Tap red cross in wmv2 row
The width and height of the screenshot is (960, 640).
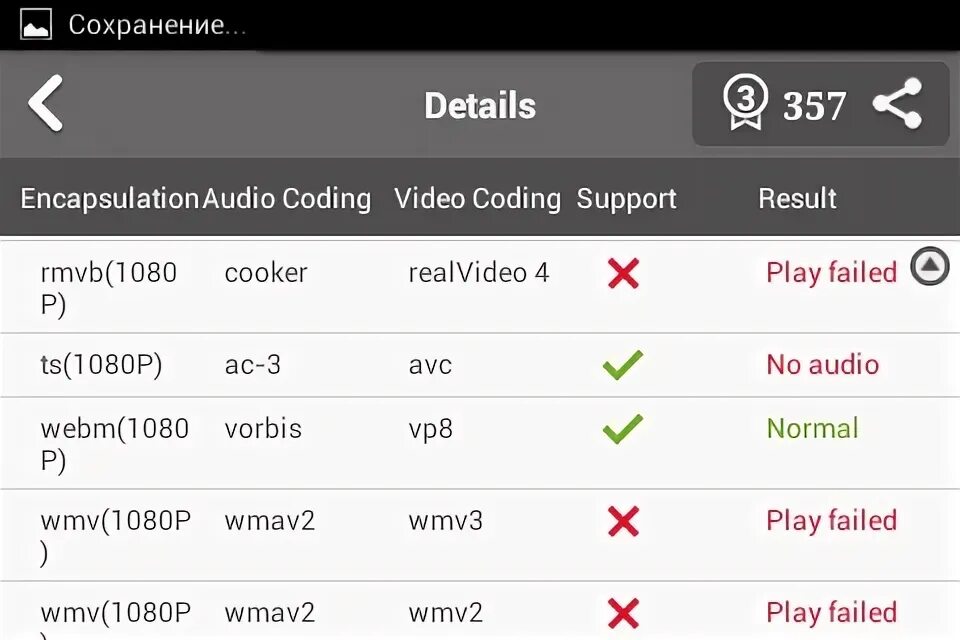coord(623,612)
